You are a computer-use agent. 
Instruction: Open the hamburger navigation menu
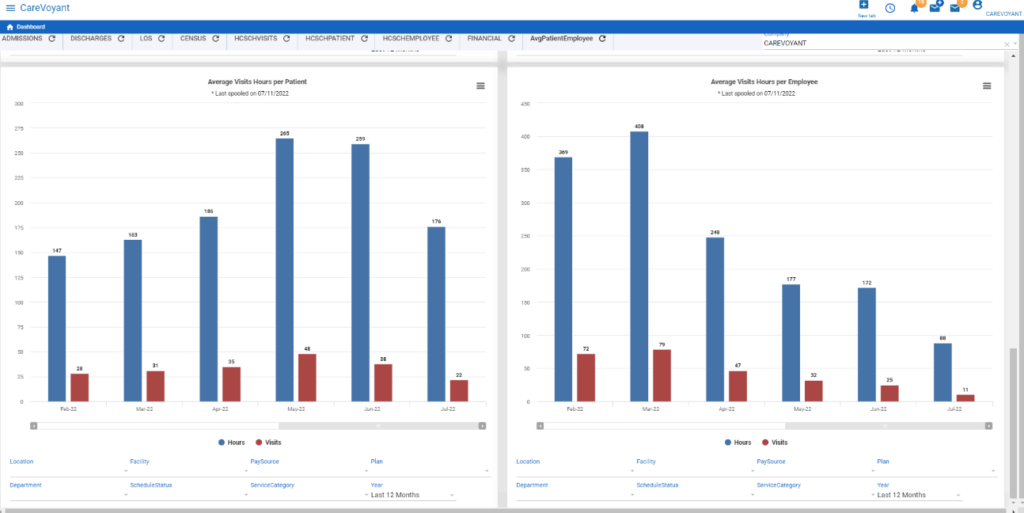click(x=10, y=8)
